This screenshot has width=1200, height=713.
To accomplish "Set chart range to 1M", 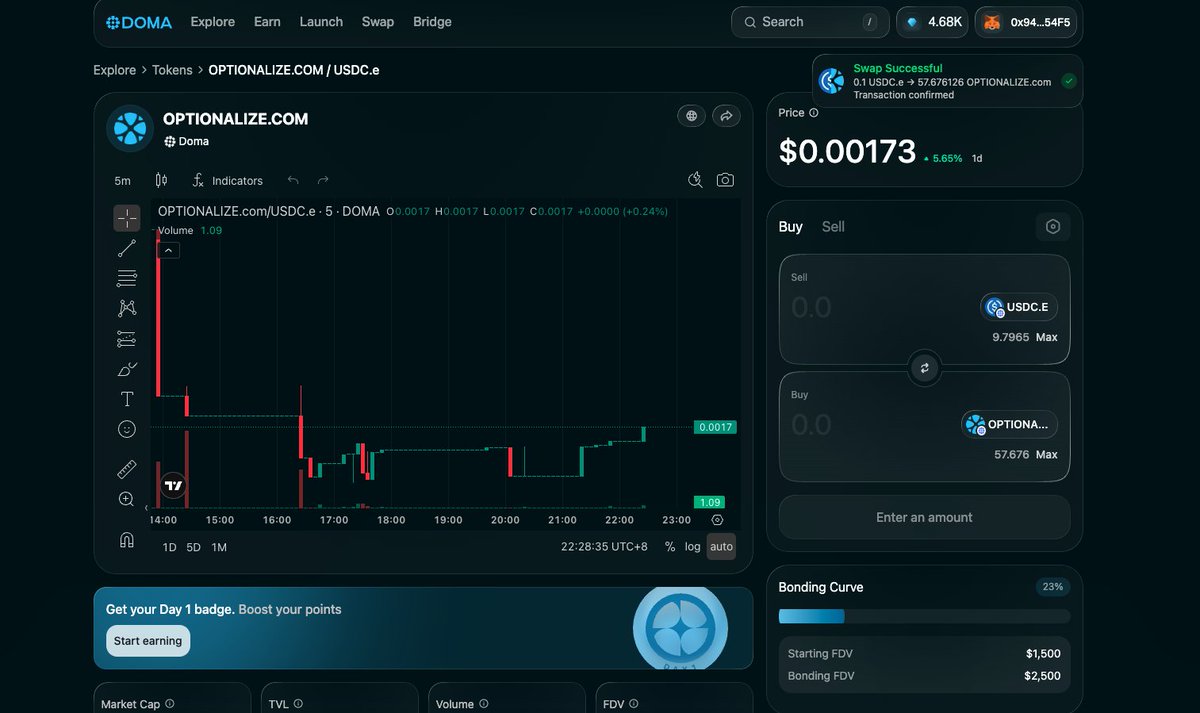I will click(219, 547).
